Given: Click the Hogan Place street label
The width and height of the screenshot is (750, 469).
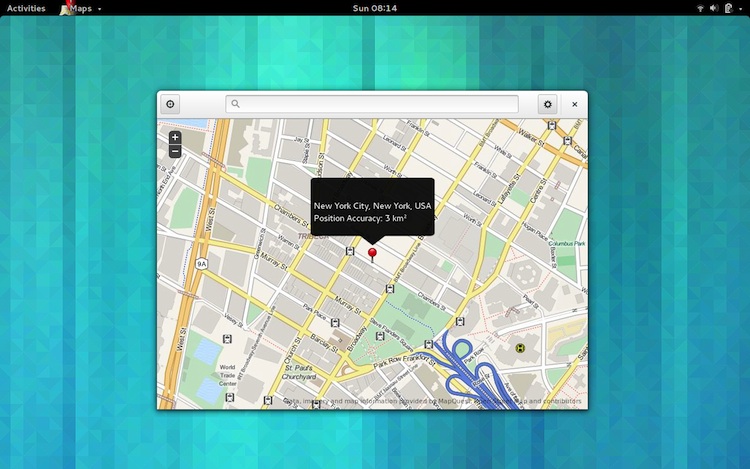Looking at the screenshot, I should (535, 231).
